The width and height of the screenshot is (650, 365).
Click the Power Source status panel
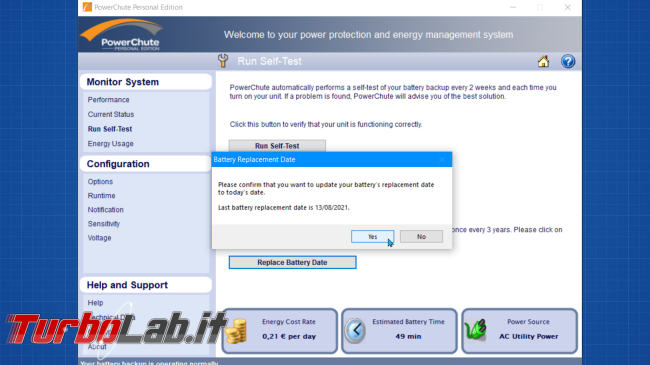tap(519, 331)
